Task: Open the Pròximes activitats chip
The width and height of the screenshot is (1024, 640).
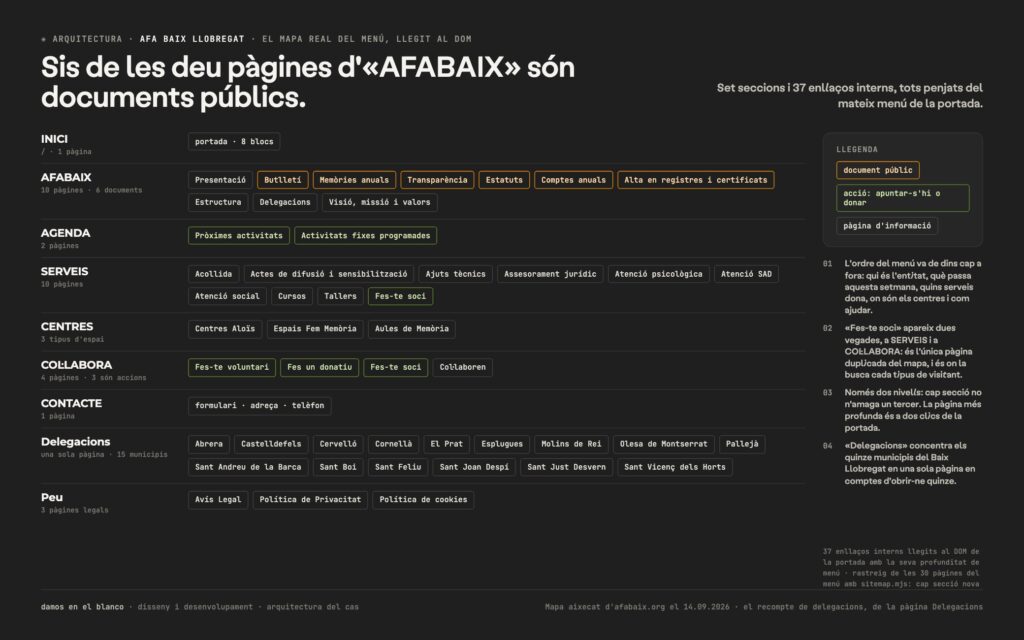Action: (238, 236)
